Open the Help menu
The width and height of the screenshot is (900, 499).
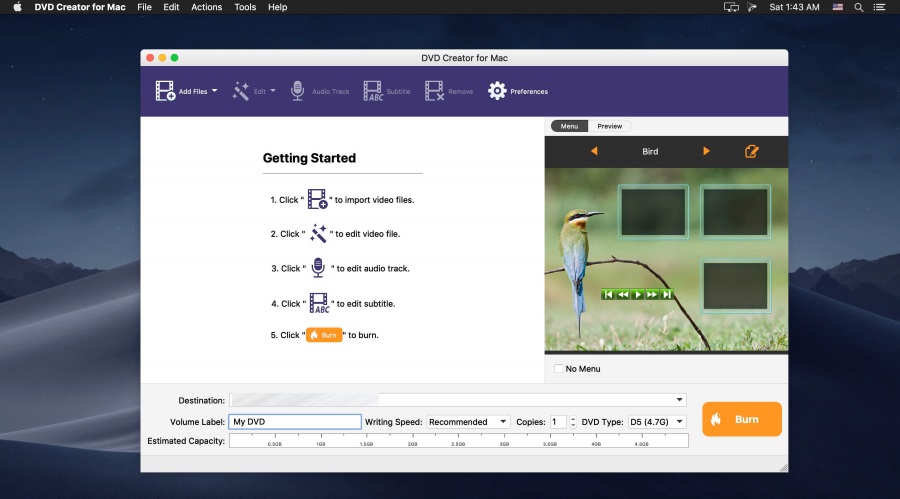pyautogui.click(x=277, y=7)
